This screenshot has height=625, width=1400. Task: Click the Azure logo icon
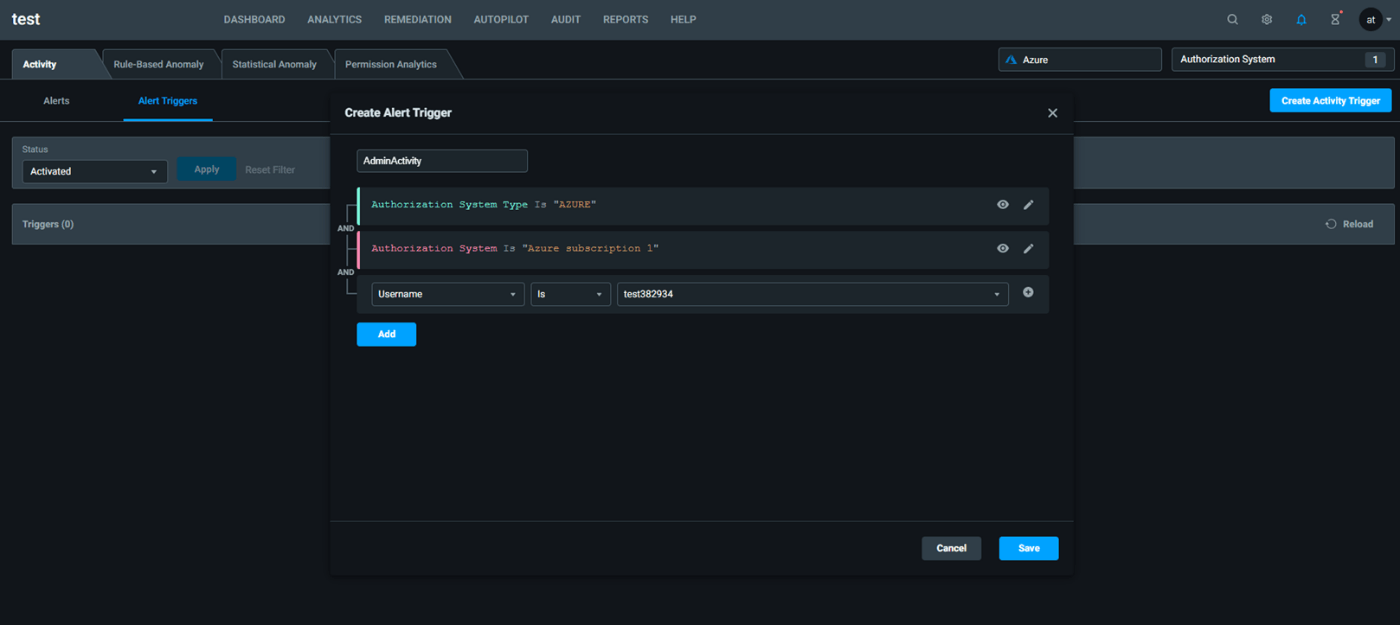(1011, 60)
